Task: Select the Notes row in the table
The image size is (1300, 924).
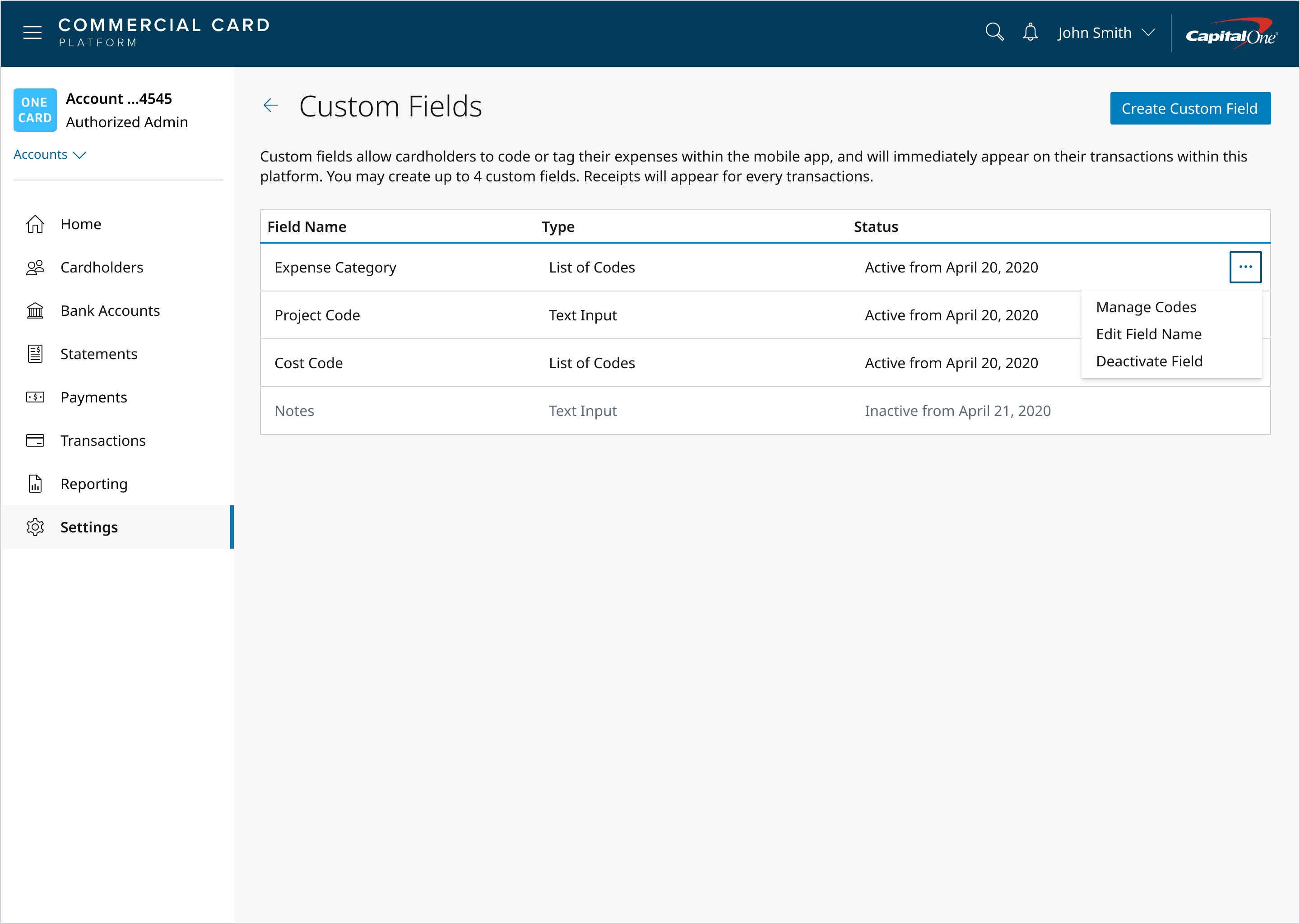Action: (294, 410)
